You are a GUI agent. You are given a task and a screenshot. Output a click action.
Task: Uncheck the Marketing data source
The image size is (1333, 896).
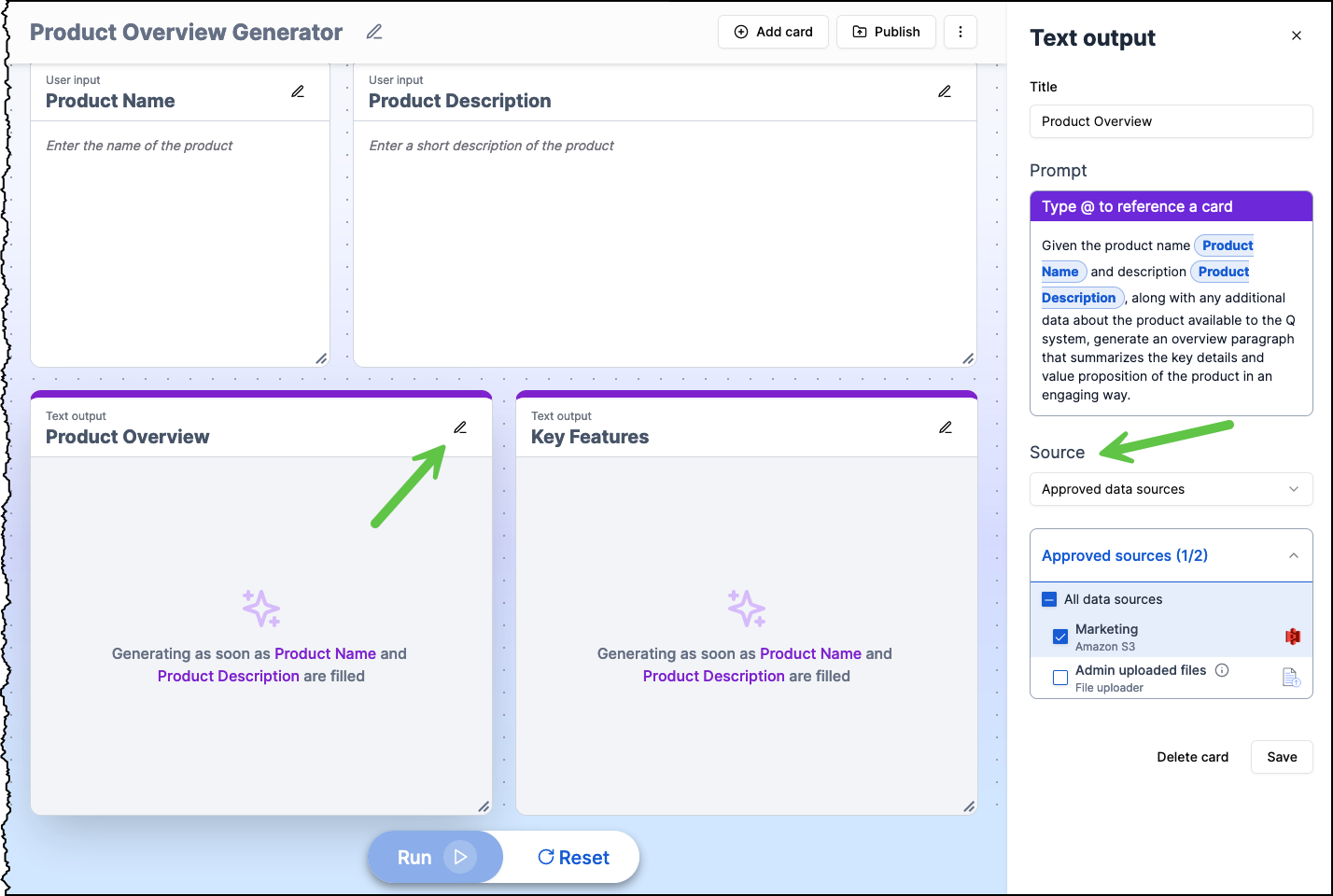1060,637
